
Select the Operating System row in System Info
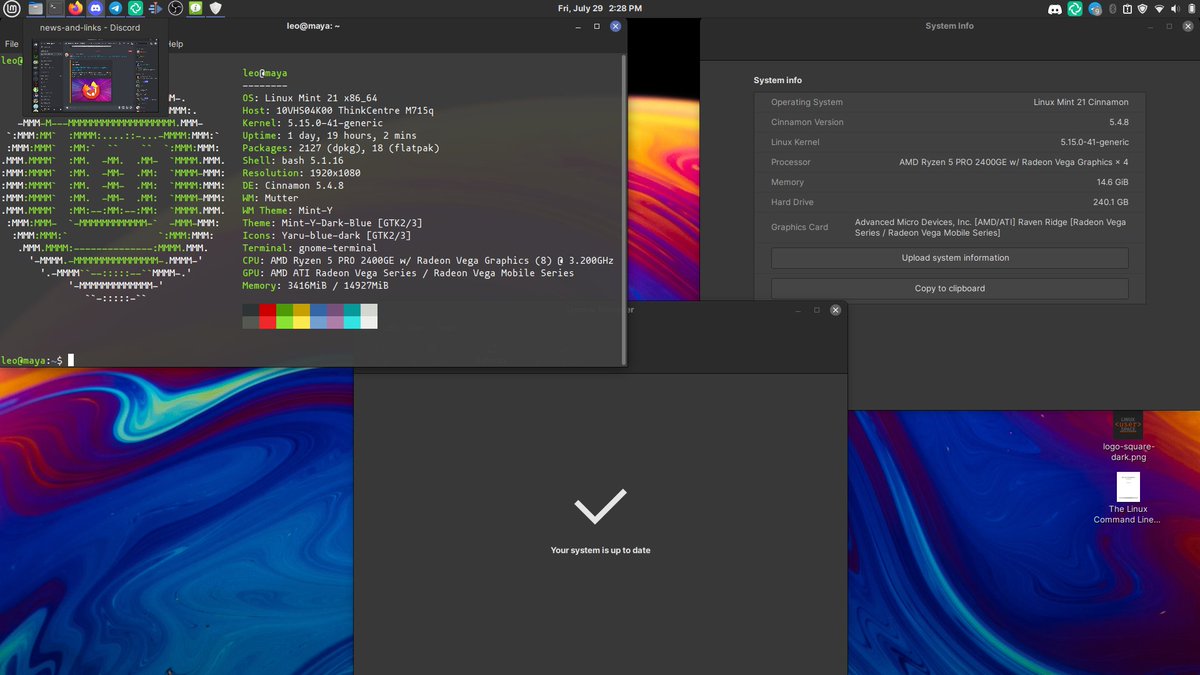point(949,102)
